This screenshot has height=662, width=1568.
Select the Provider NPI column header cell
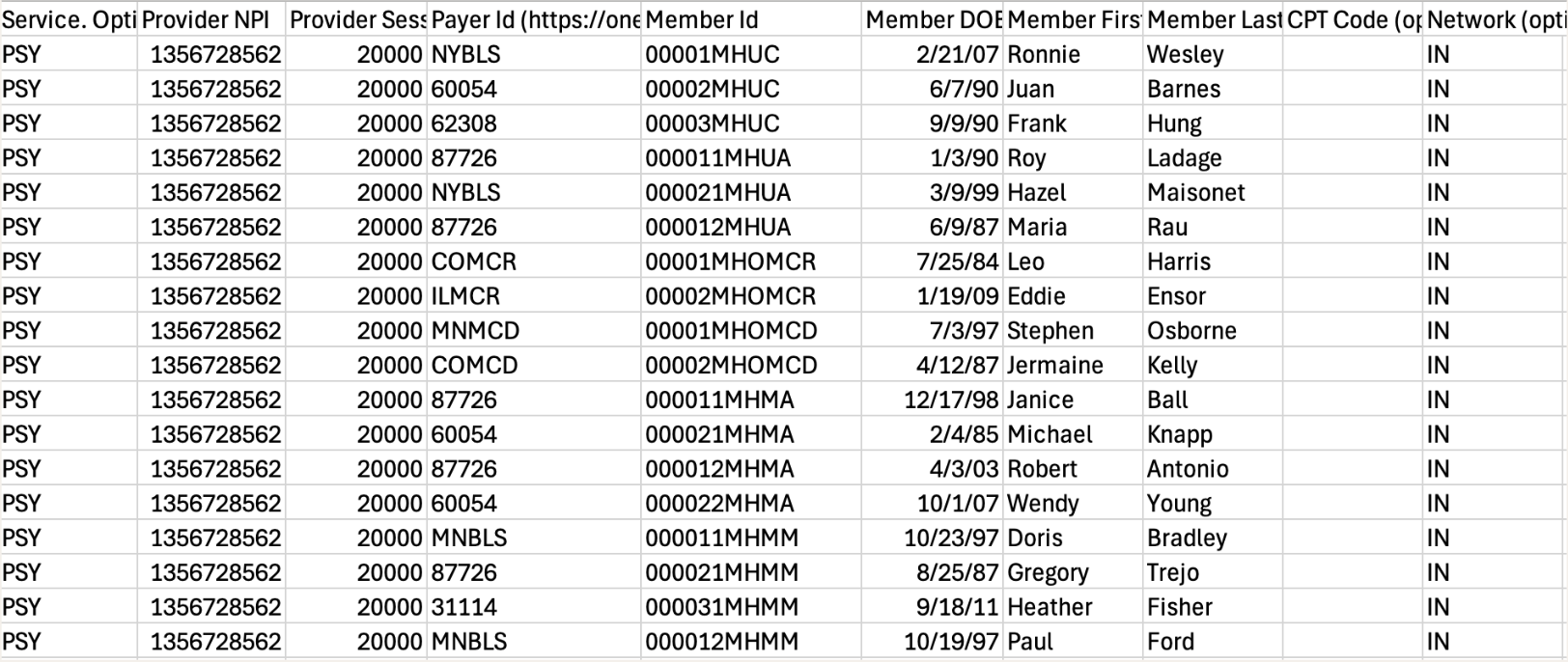coord(211,19)
